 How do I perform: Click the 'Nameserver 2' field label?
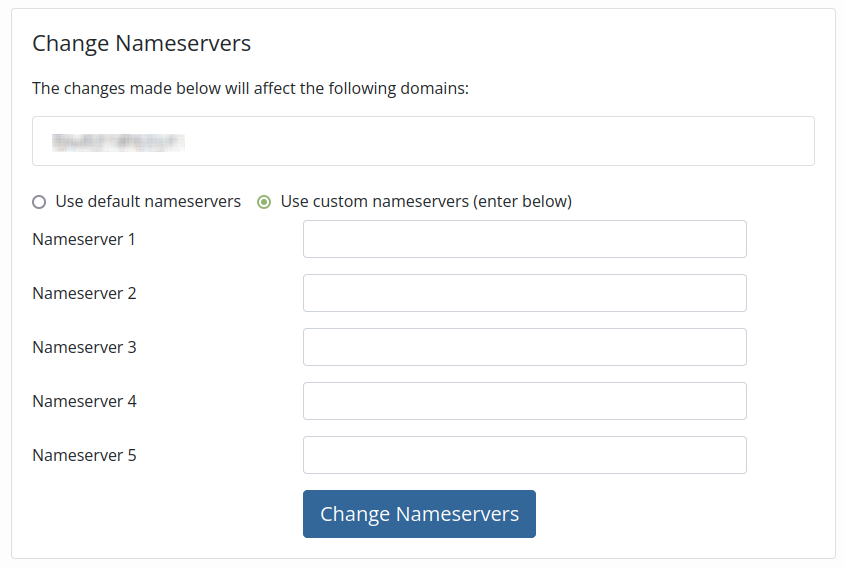pos(85,293)
